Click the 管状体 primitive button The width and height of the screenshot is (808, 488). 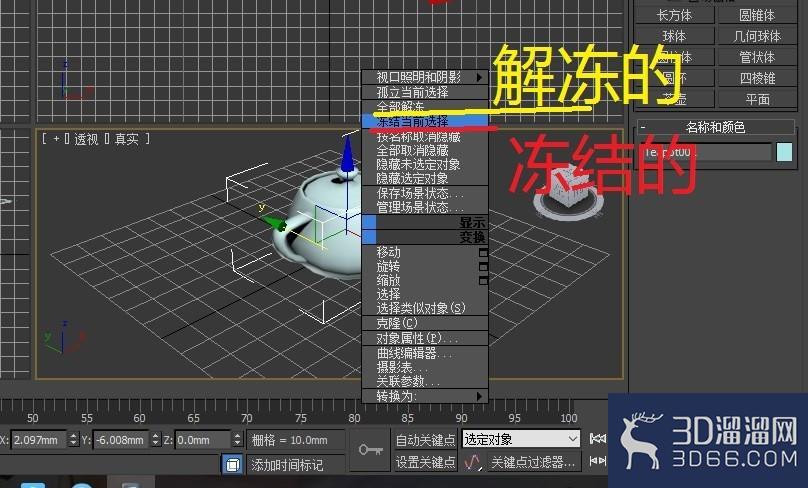pos(757,57)
